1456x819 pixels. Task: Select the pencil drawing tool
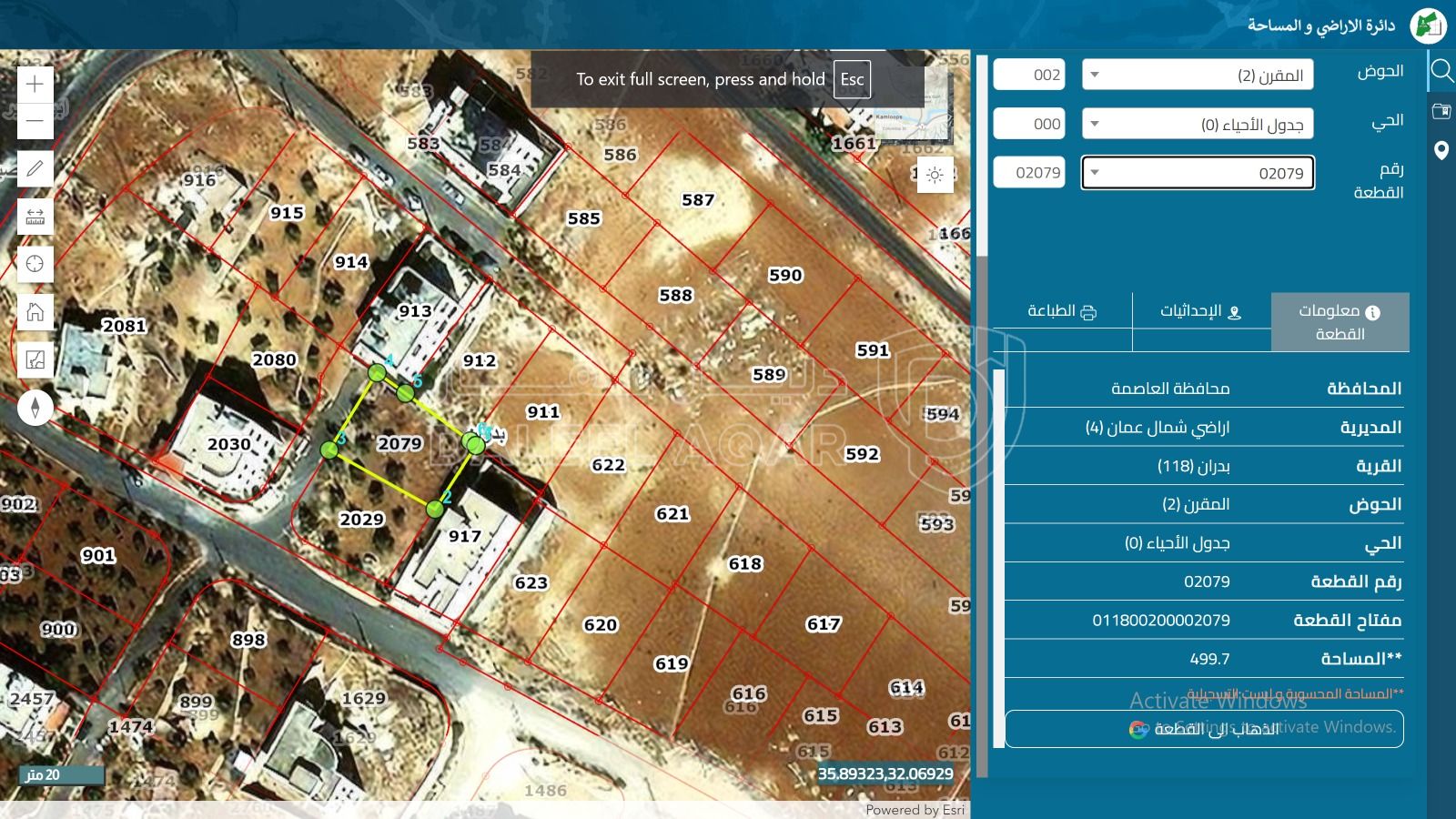click(x=35, y=168)
